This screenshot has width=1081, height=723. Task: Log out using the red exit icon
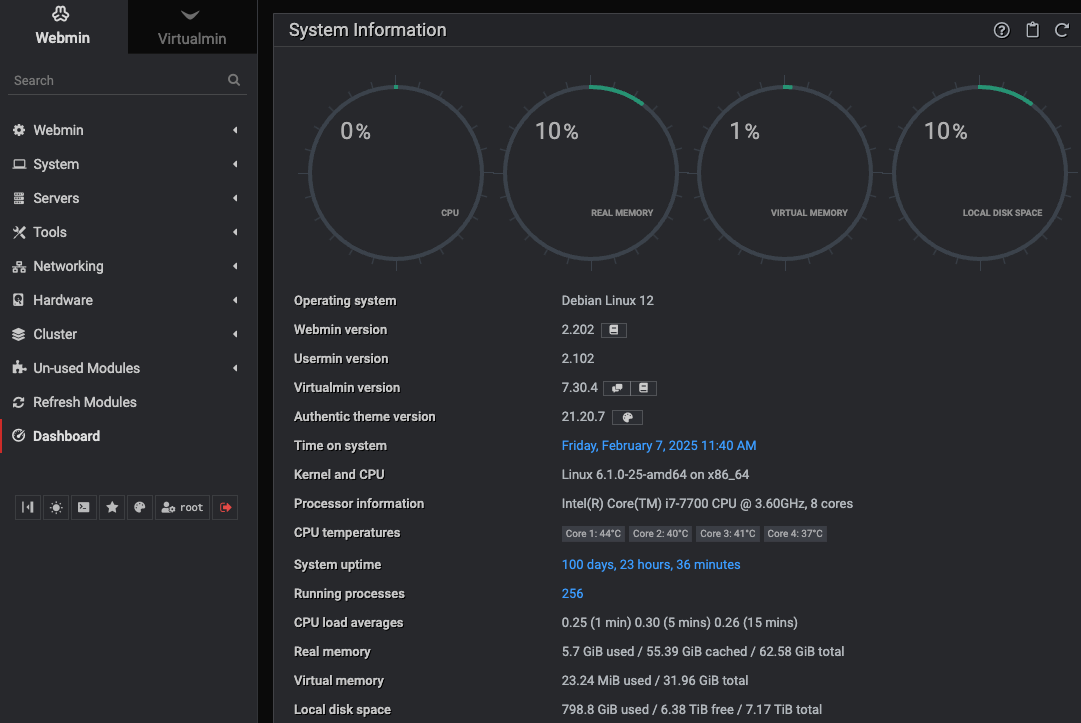click(x=224, y=507)
